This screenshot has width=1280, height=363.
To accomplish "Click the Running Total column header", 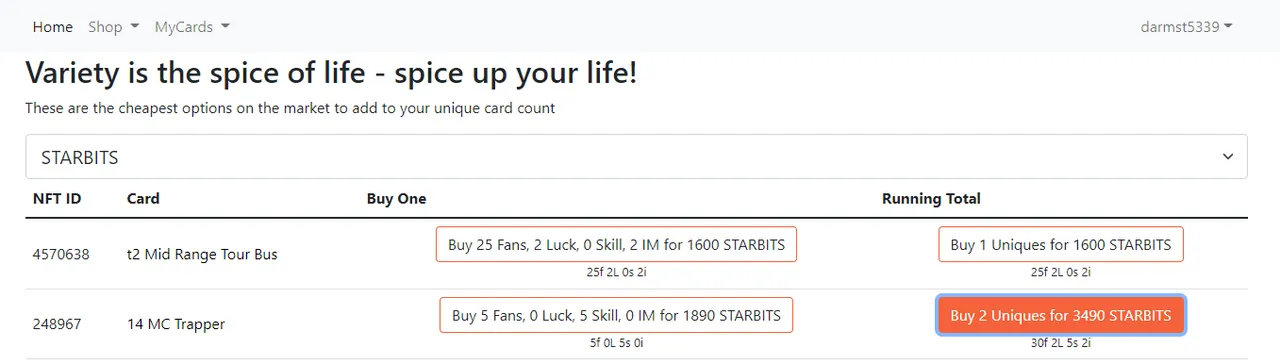I will pyautogui.click(x=931, y=198).
